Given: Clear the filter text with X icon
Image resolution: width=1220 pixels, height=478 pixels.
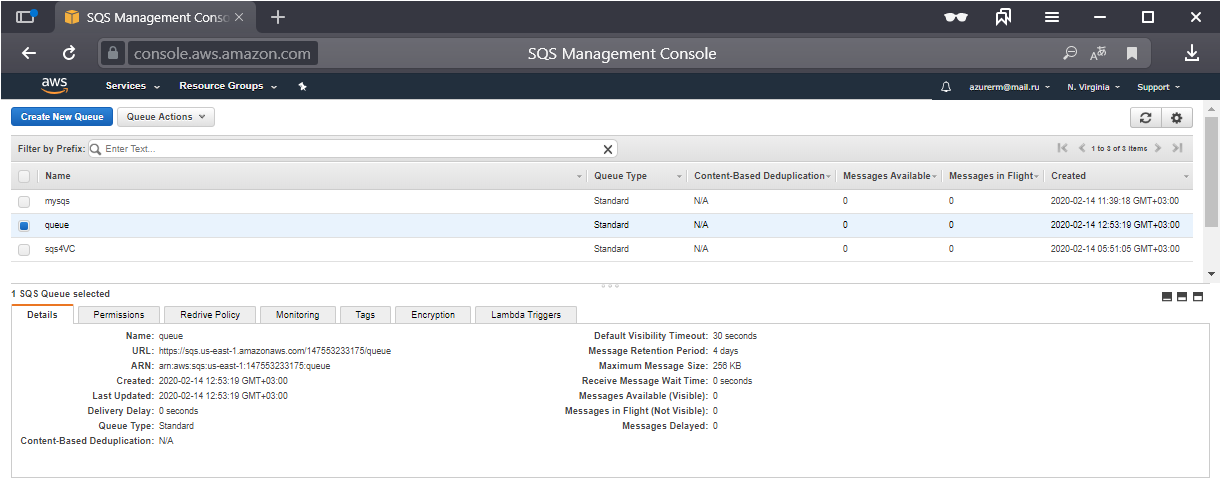Looking at the screenshot, I should 607,149.
